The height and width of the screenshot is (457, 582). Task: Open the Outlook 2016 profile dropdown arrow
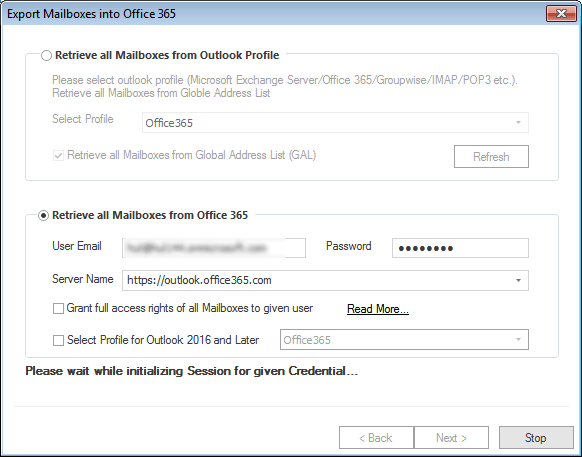pyautogui.click(x=518, y=340)
